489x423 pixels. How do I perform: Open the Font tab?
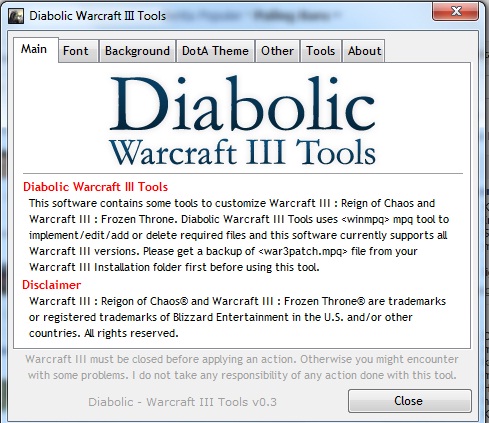point(78,51)
